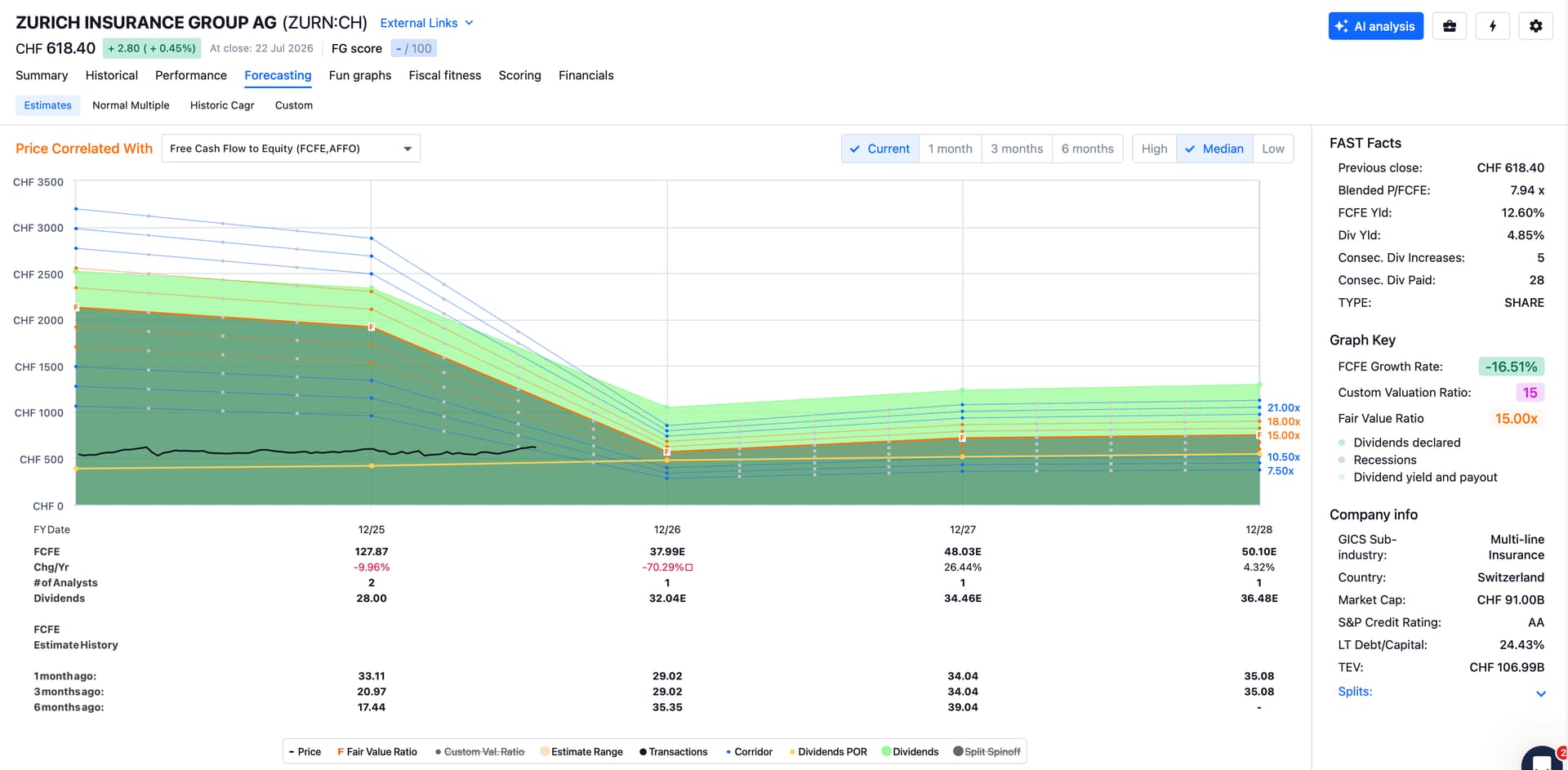
Task: Select the Normal Multiple sub-tab
Action: pos(131,105)
